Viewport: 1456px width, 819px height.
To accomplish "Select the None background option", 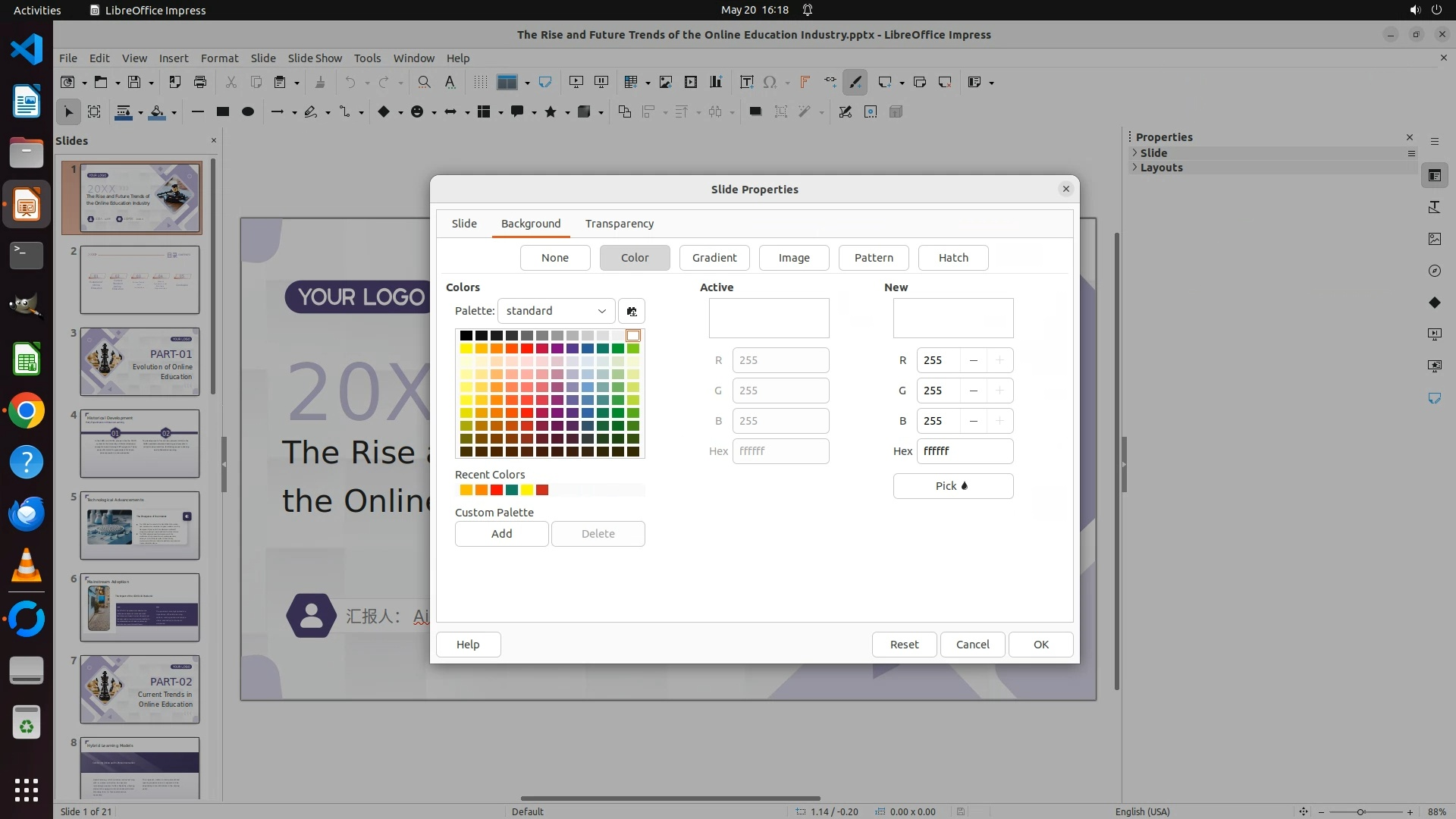I will coord(554,258).
